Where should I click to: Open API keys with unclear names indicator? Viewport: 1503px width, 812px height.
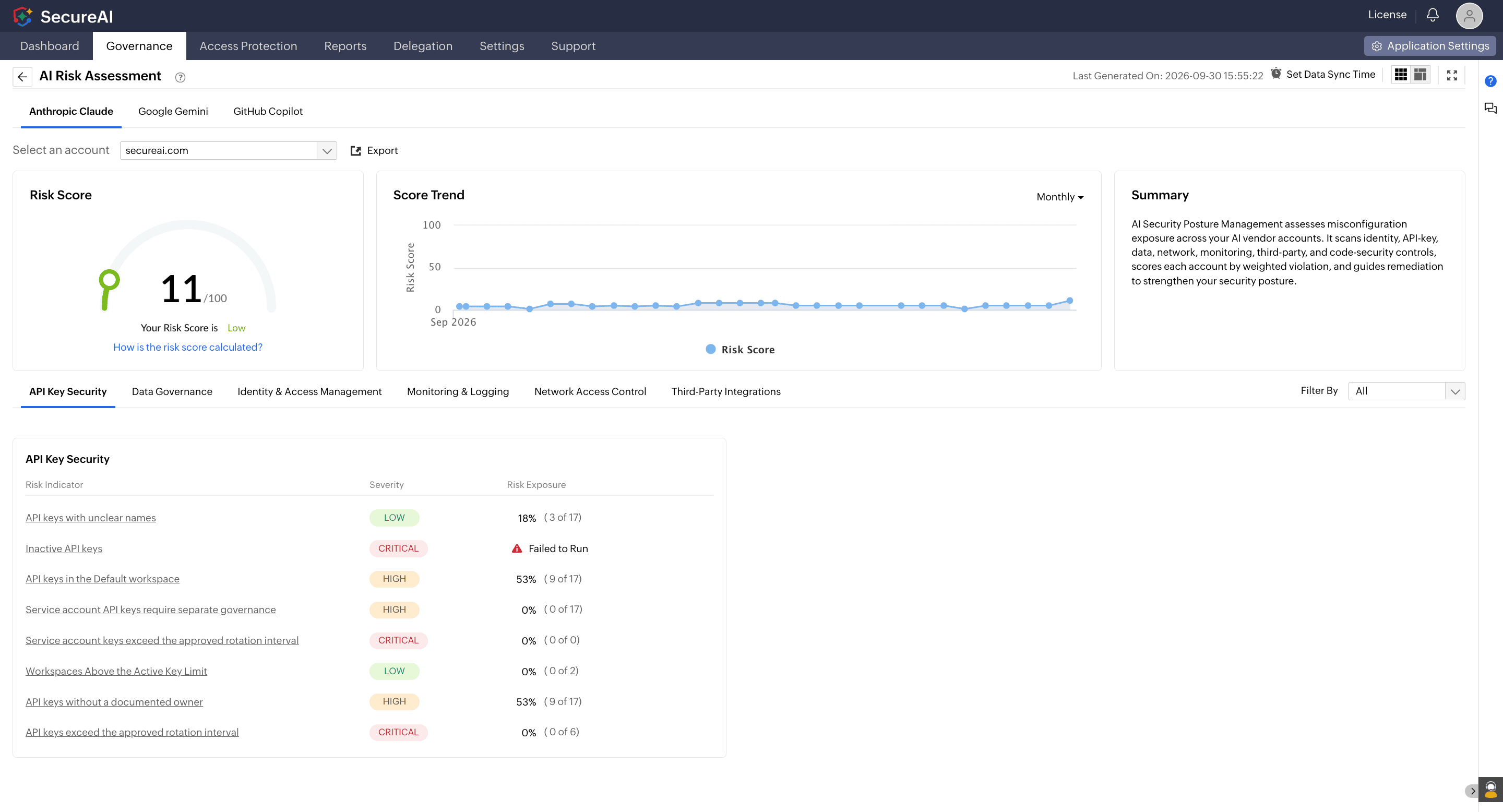pos(90,518)
